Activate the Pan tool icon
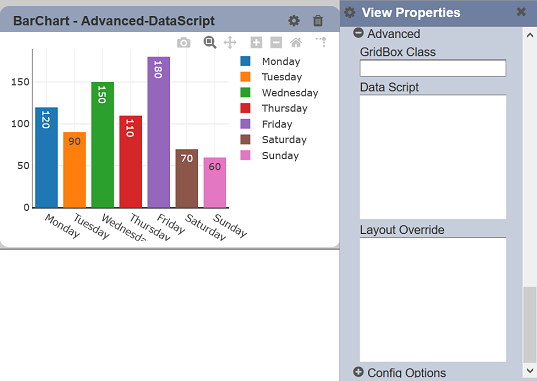Image resolution: width=537 pixels, height=381 pixels. 230,43
